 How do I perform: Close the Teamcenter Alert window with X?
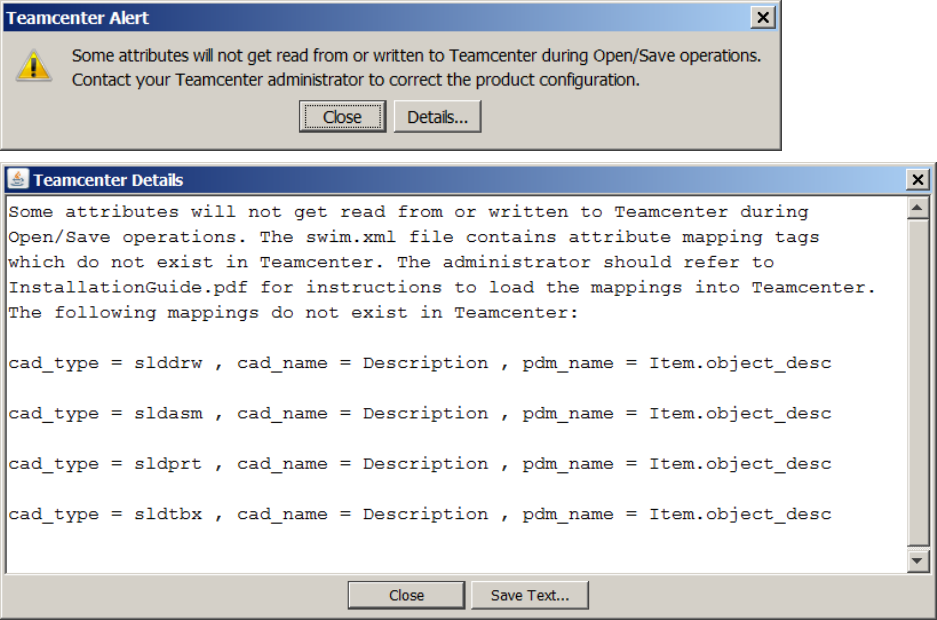[763, 17]
